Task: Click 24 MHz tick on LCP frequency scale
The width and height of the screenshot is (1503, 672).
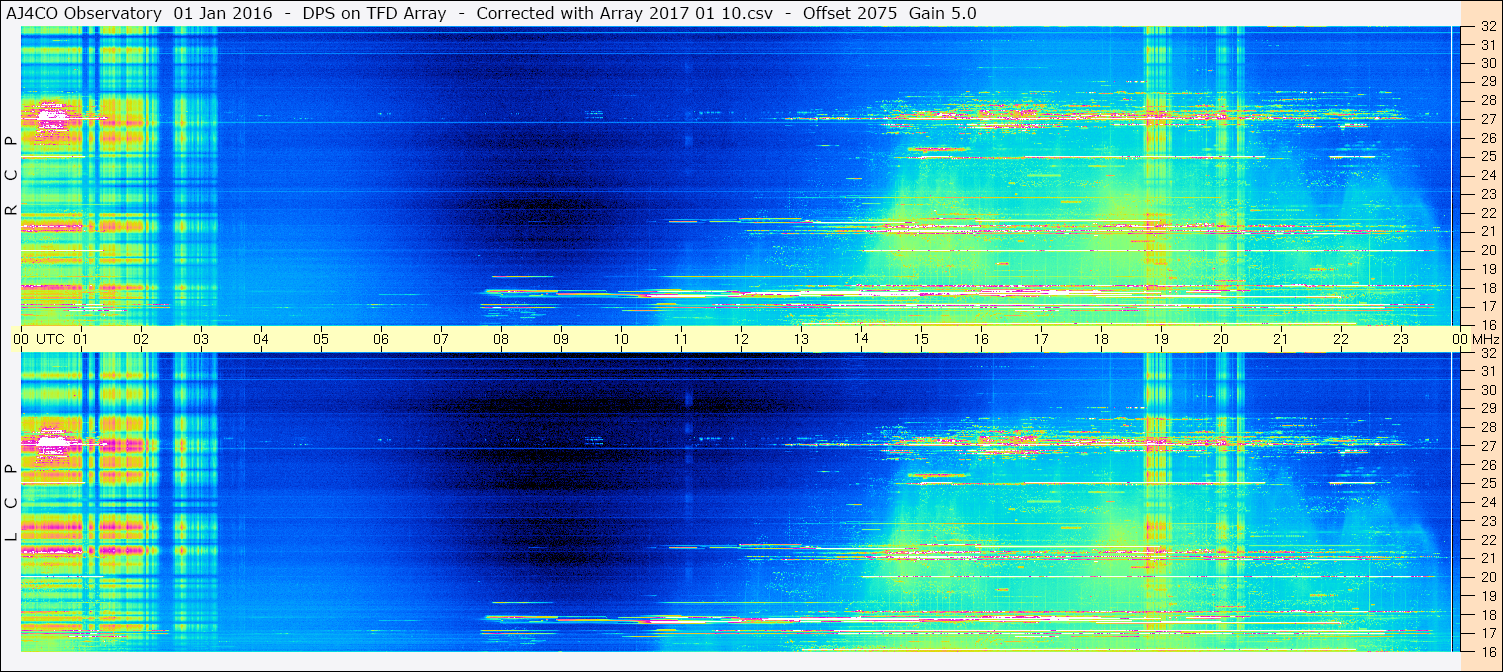Action: [x=1487, y=502]
